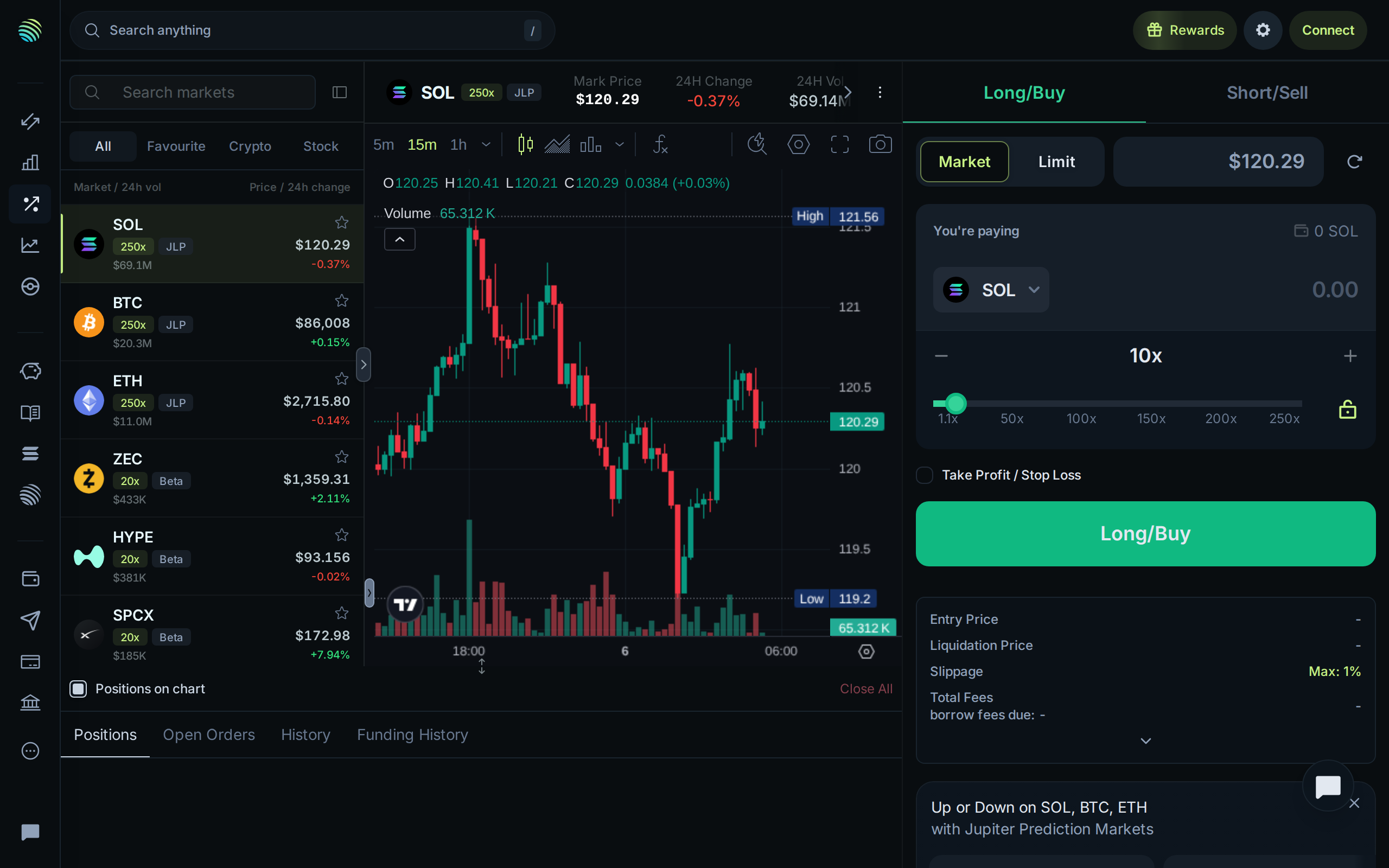Open the settings gear in top bar

(1263, 30)
